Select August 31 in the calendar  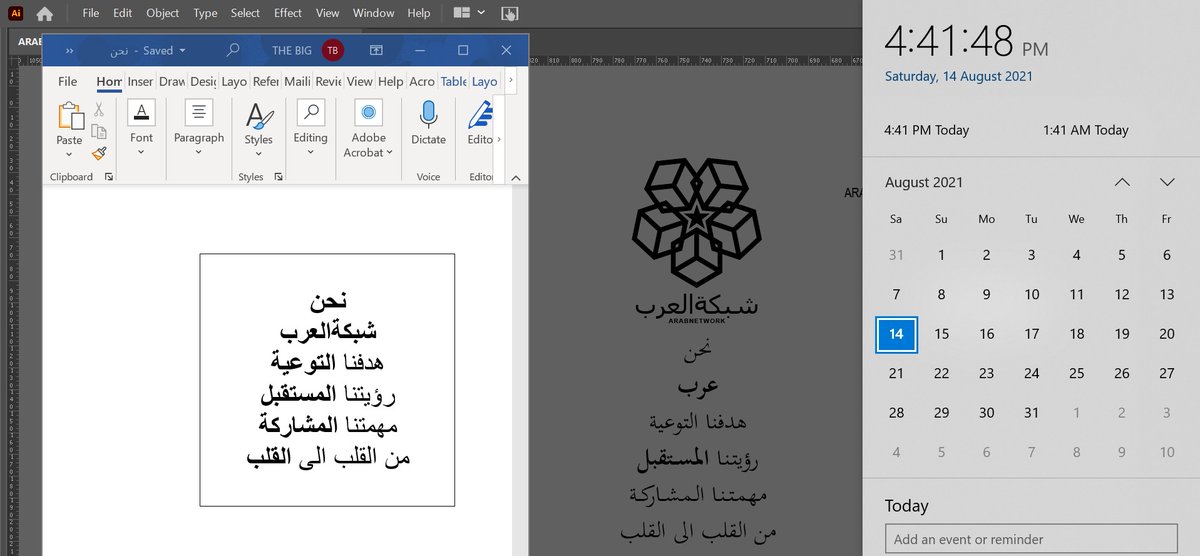click(x=1031, y=412)
